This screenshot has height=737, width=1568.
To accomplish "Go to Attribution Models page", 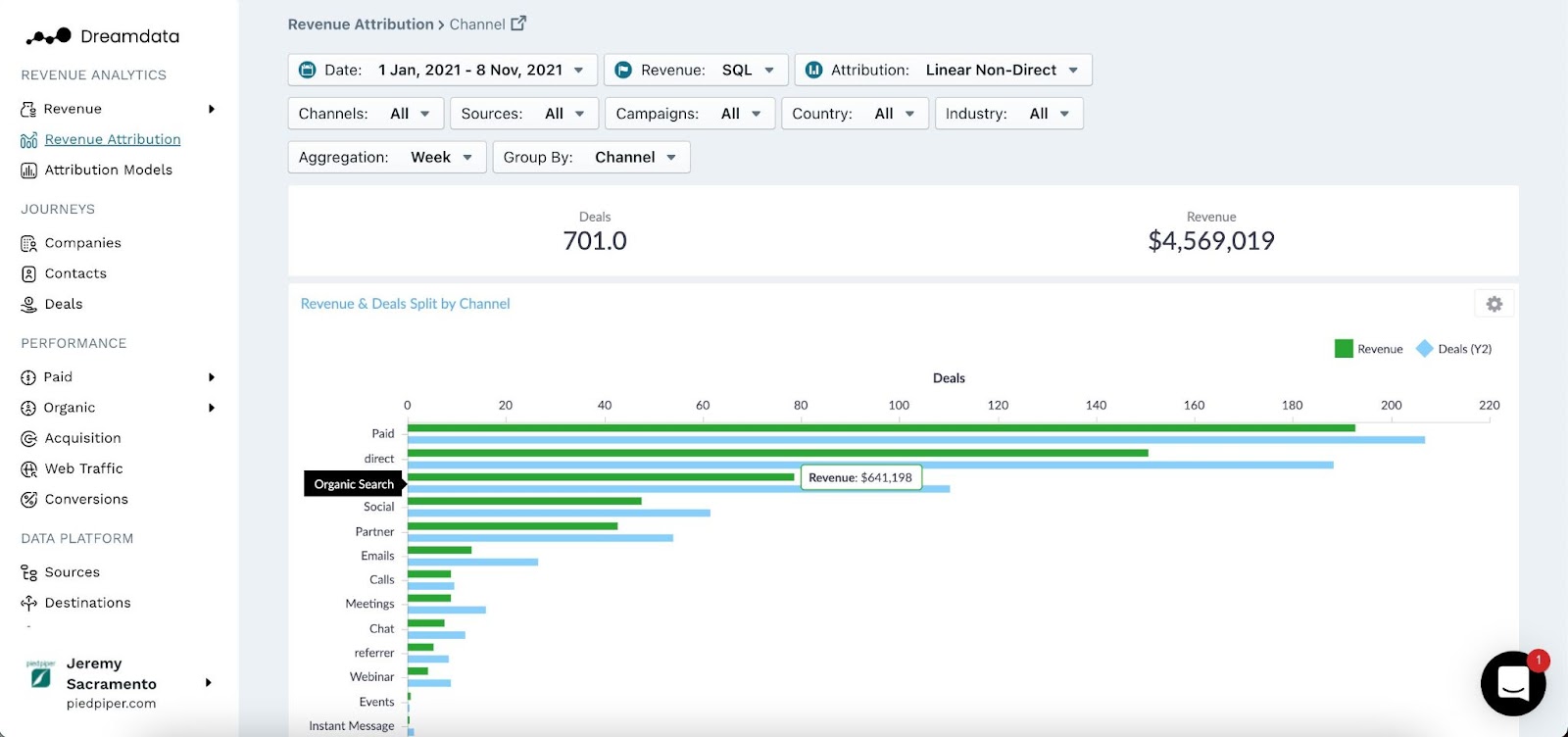I will pyautogui.click(x=108, y=170).
